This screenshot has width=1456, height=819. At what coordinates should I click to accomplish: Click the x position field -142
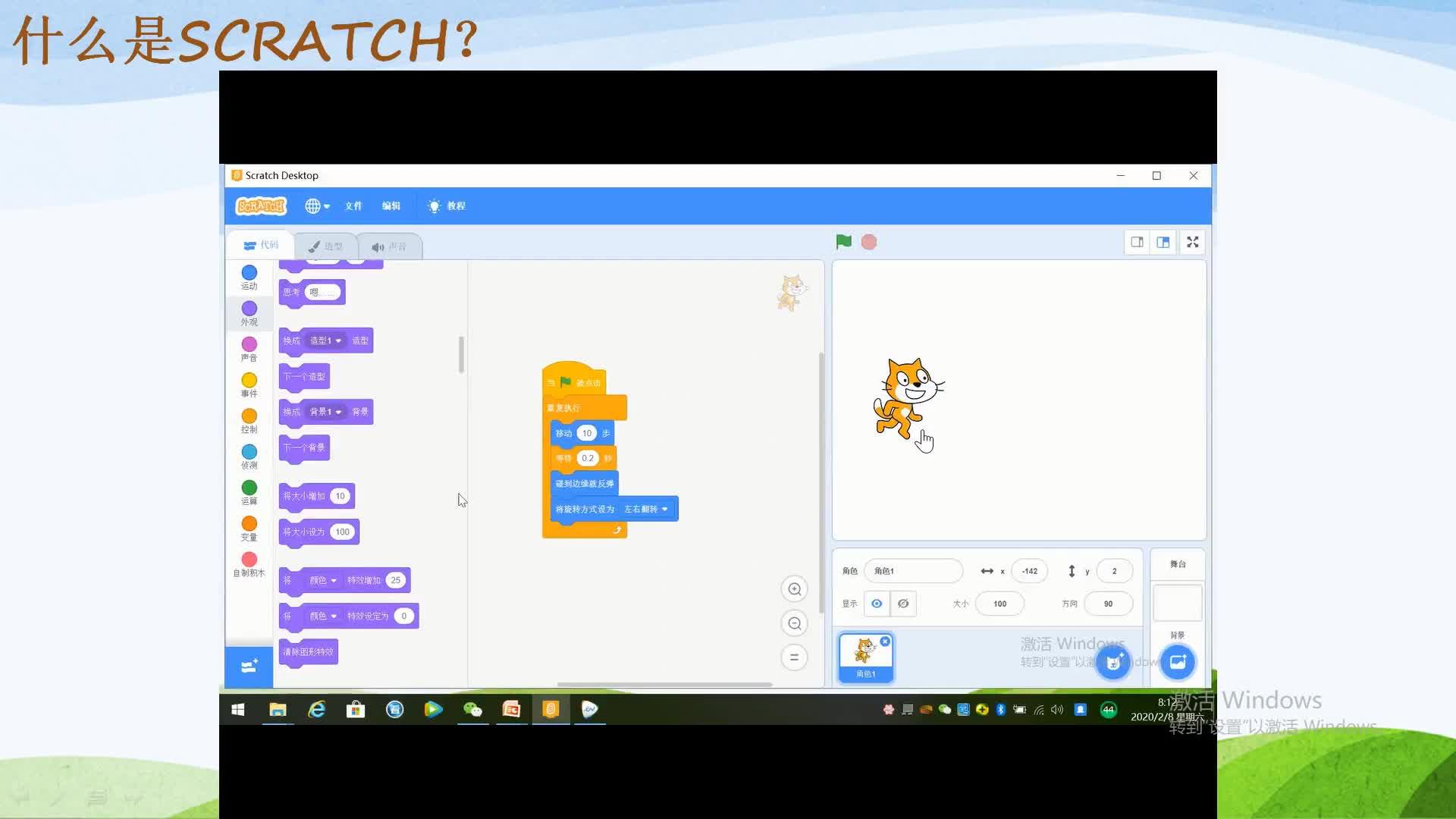pyautogui.click(x=1029, y=571)
